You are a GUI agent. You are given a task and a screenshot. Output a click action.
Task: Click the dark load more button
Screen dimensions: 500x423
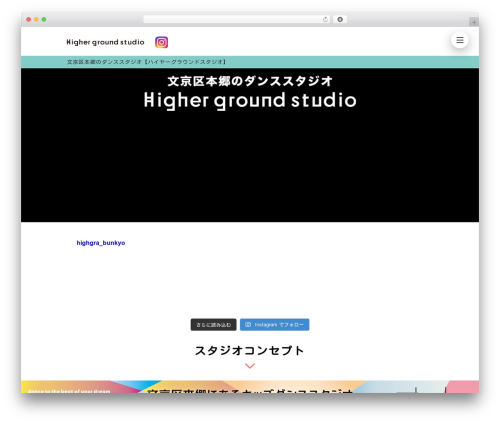213,325
